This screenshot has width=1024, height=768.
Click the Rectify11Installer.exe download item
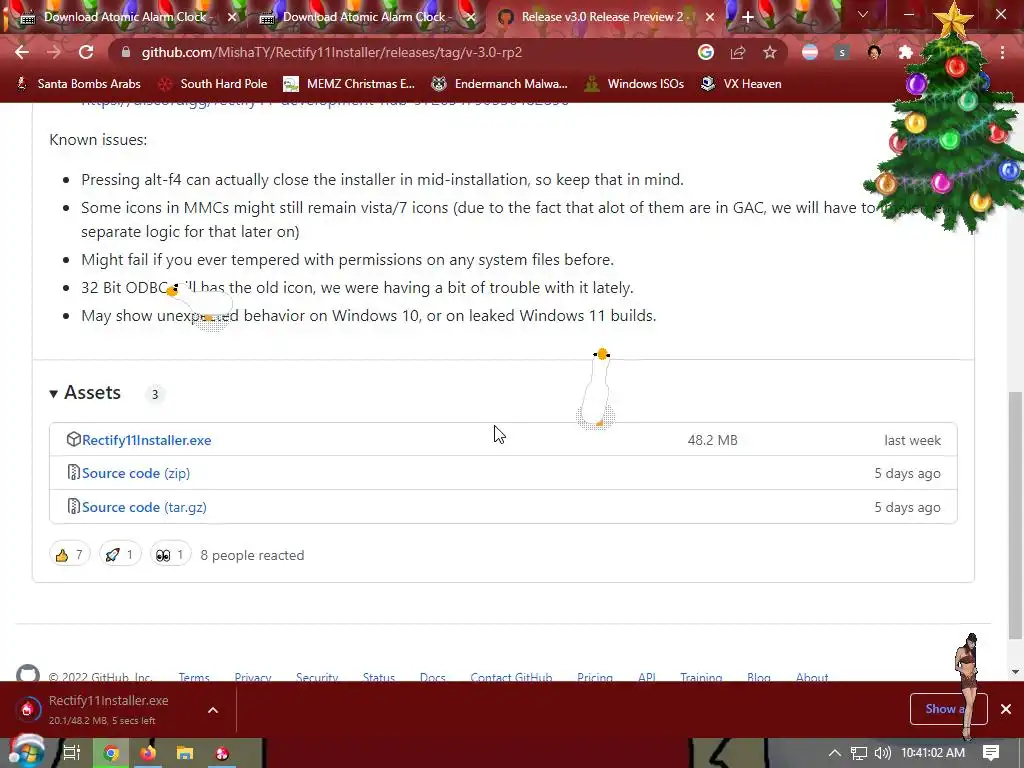pos(108,709)
